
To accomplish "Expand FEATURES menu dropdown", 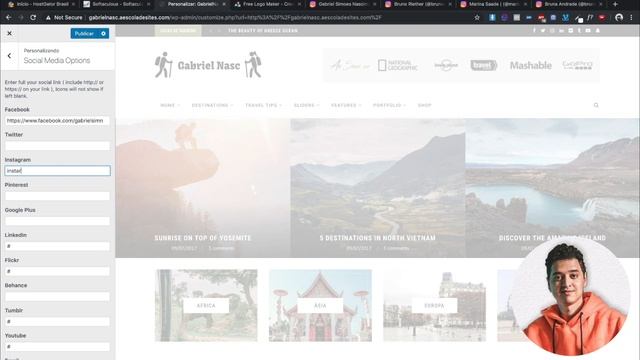I will 346,105.
